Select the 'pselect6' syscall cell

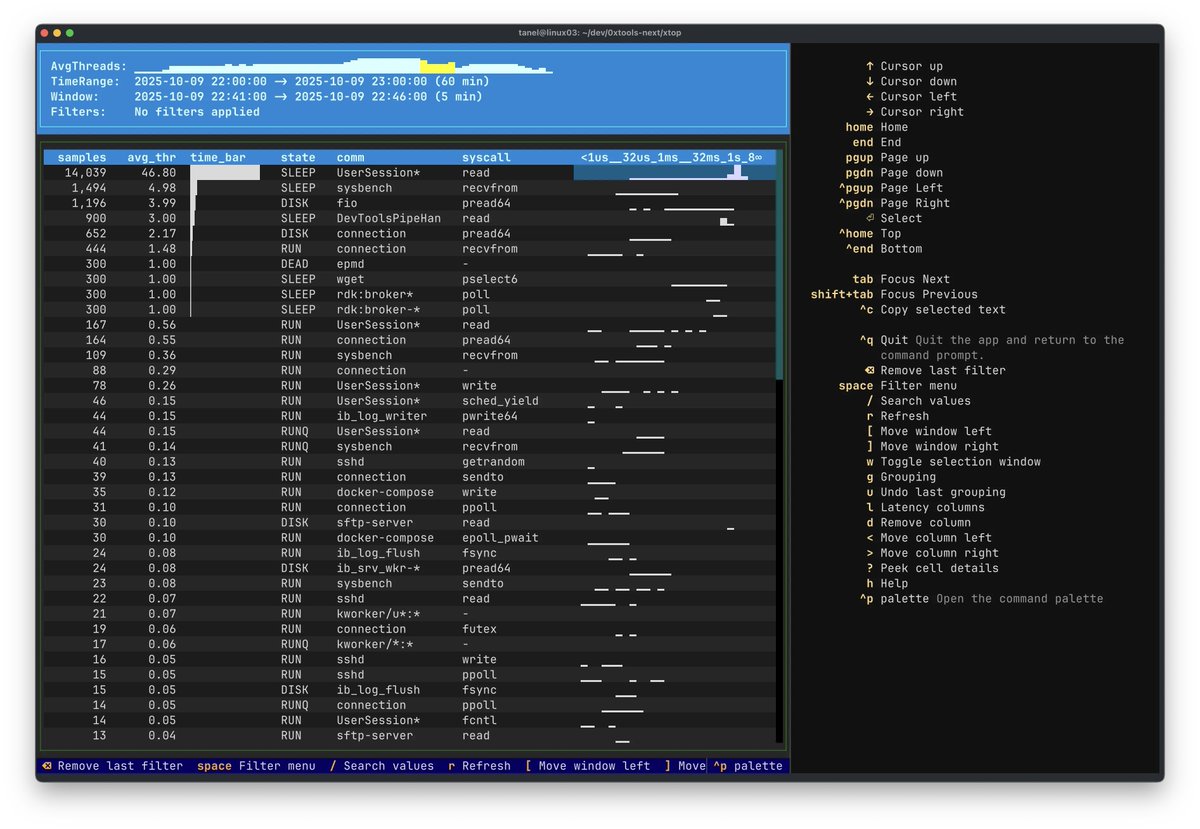(x=490, y=279)
